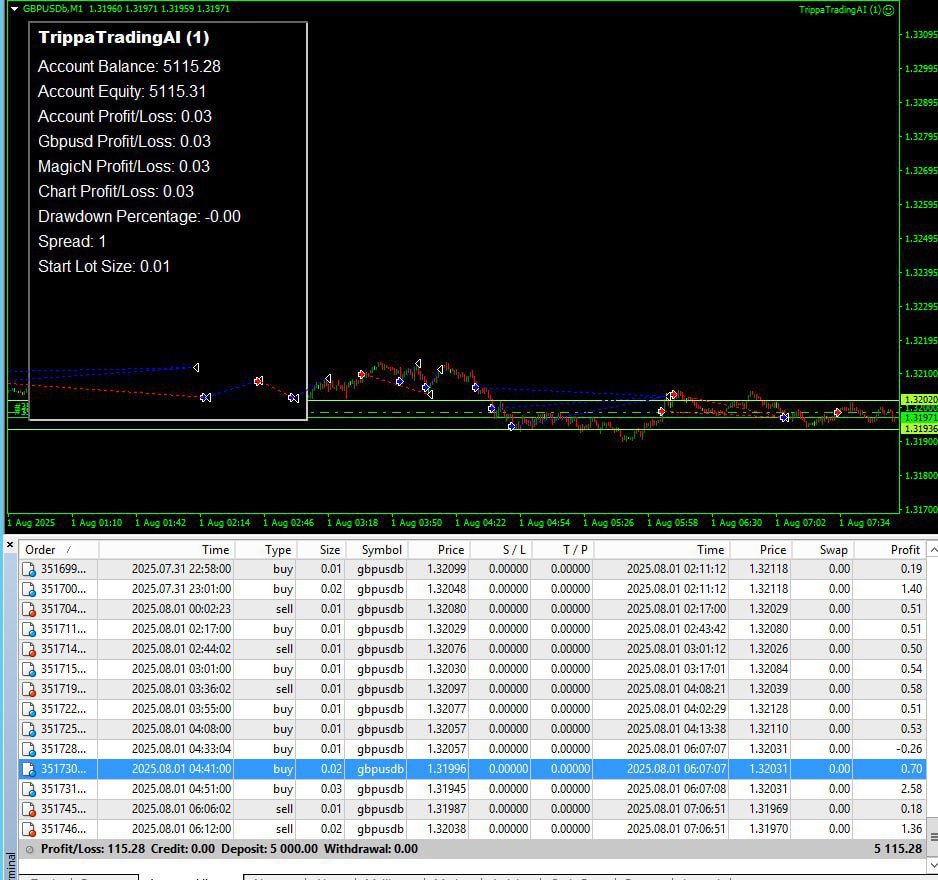The height and width of the screenshot is (880, 938).
Task: Click the order icon for order 351731
Action: pos(29,789)
